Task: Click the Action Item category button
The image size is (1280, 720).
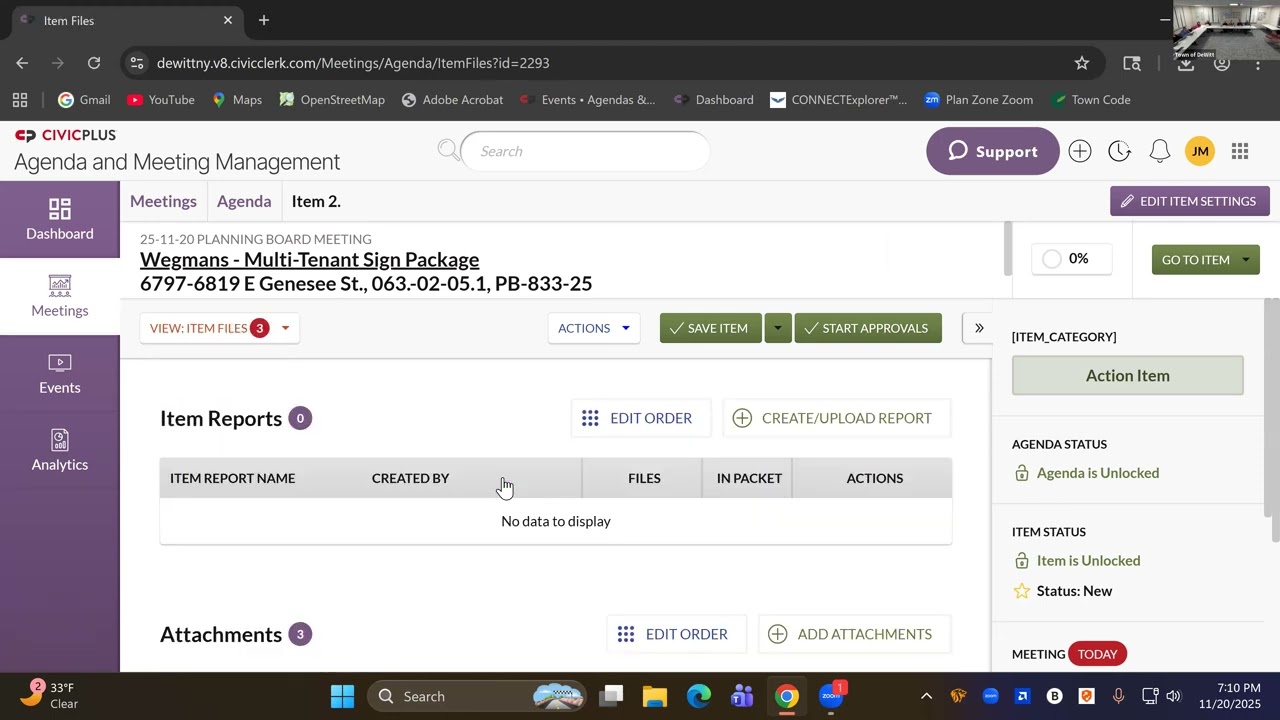Action: click(x=1128, y=376)
